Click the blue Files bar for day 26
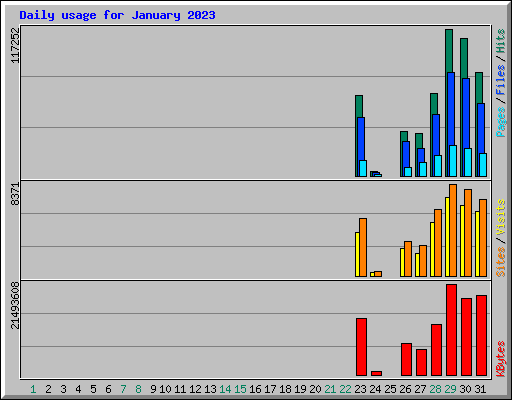This screenshot has height=400, width=512. tap(406, 154)
